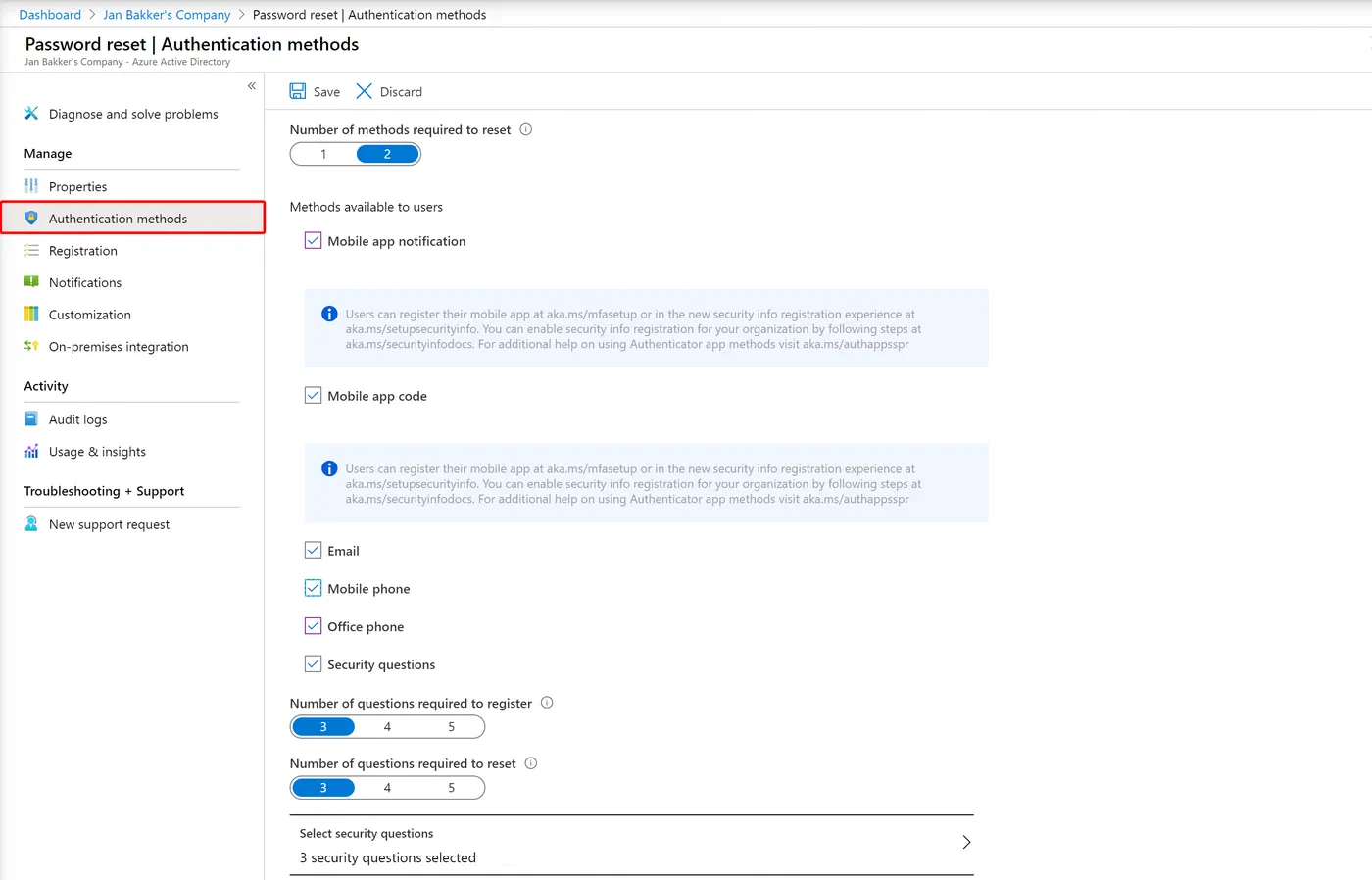Toggle the Mobile app code checkbox
The width and height of the screenshot is (1372, 880).
point(313,395)
